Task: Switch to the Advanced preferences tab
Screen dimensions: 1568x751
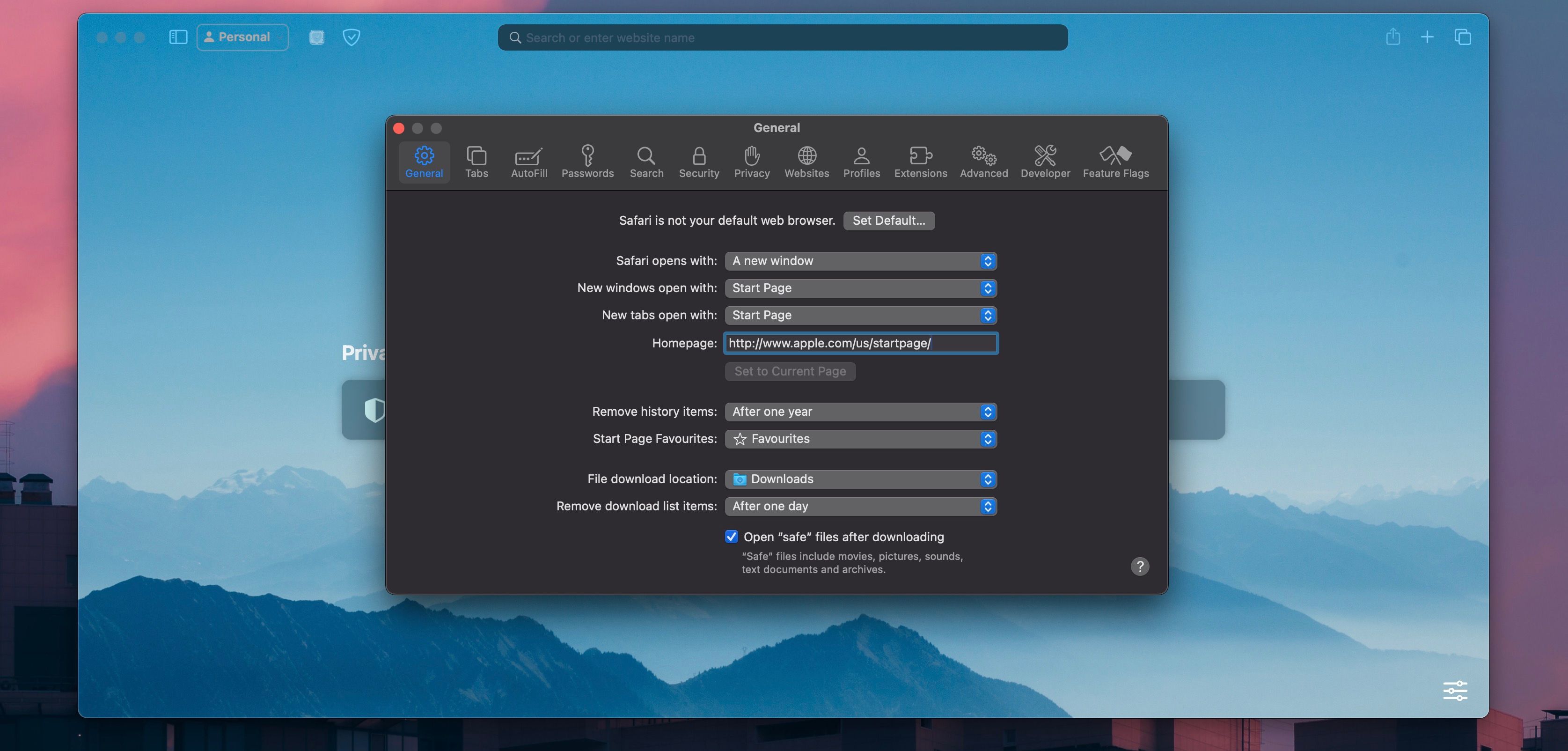Action: coord(983,162)
